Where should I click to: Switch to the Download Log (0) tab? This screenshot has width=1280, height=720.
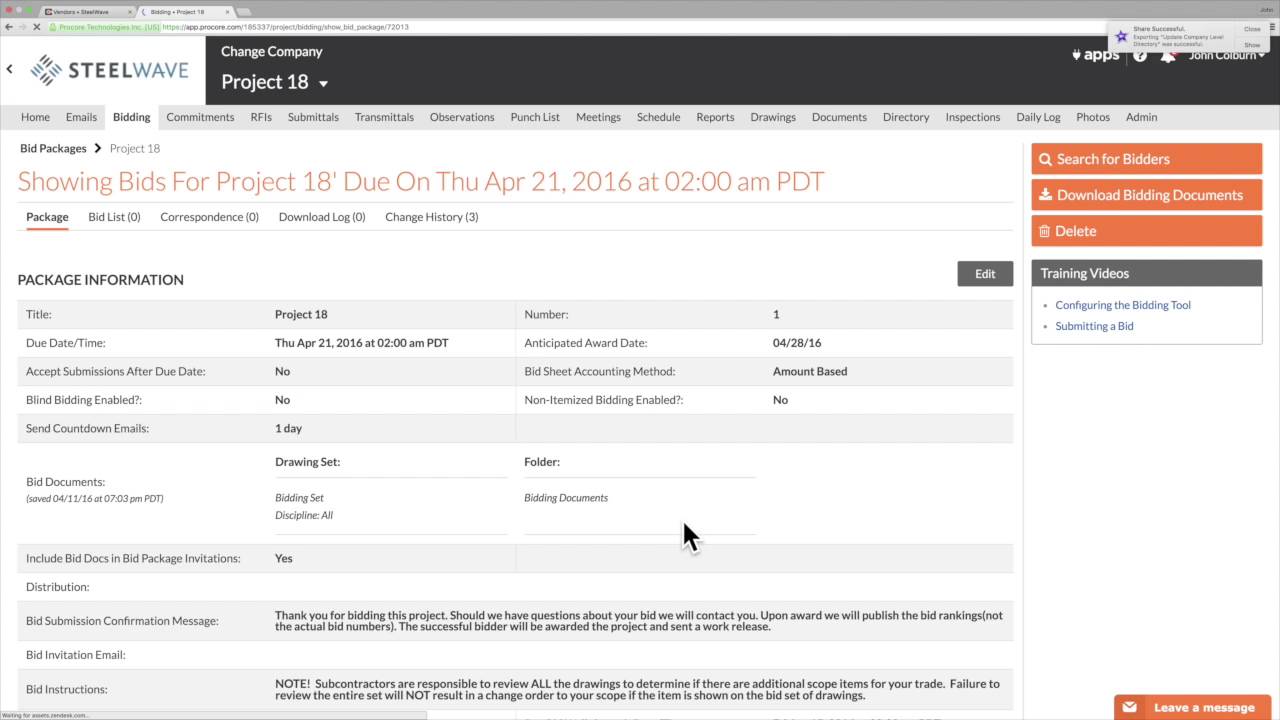tap(322, 217)
